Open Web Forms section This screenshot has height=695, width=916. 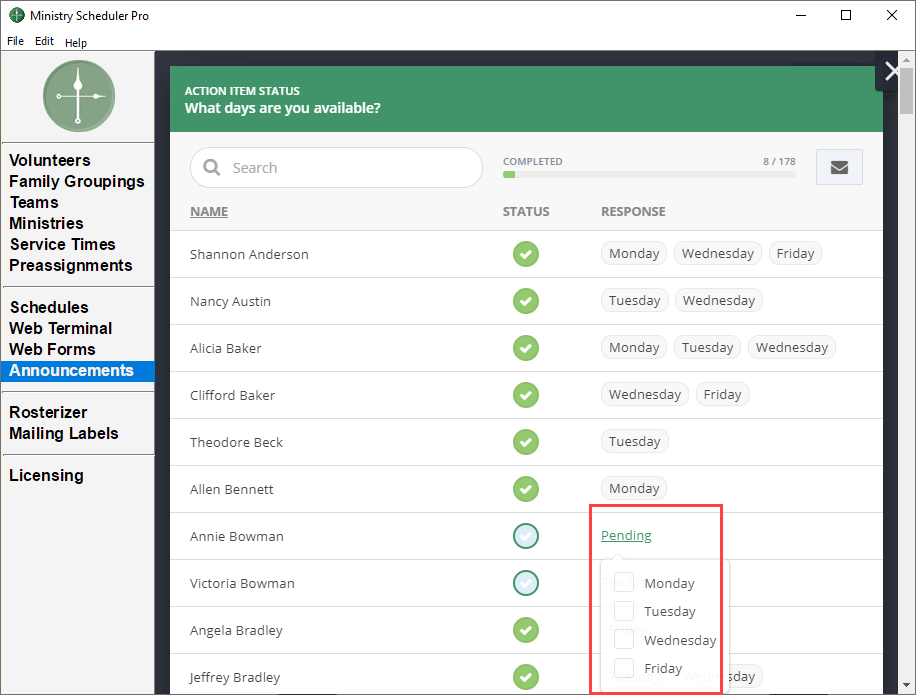53,350
